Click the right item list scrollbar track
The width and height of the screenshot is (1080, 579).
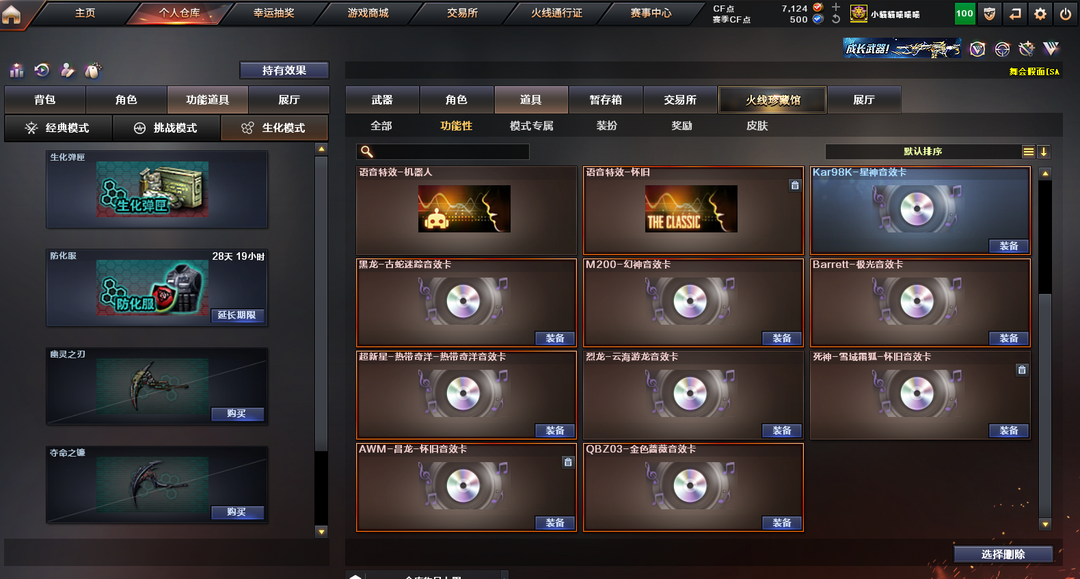tap(1045, 406)
